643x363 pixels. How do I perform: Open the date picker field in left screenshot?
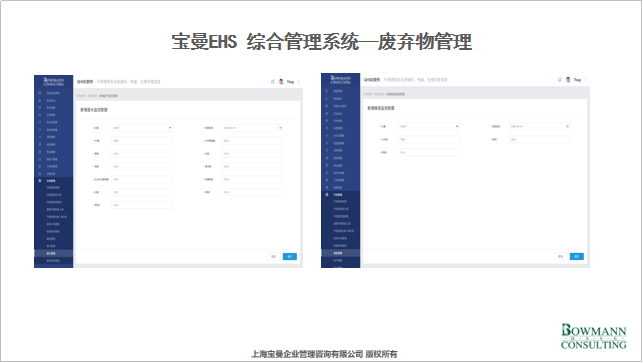[x=253, y=128]
